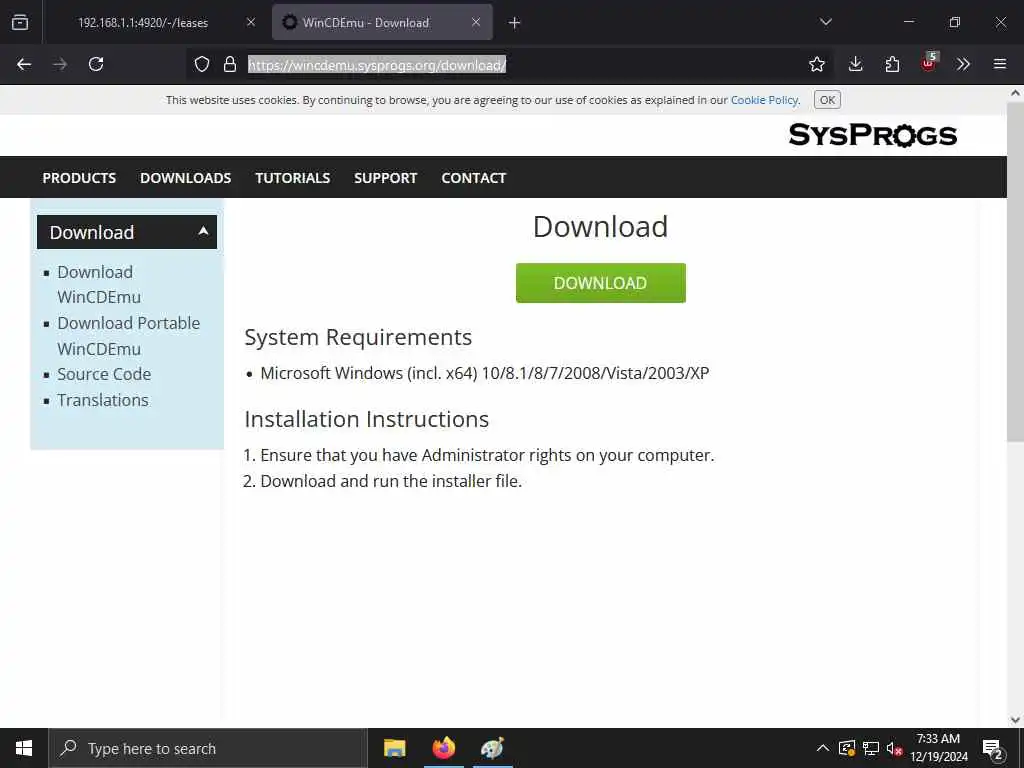Open the Firefox hamburger application menu
The image size is (1024, 768).
click(1000, 64)
